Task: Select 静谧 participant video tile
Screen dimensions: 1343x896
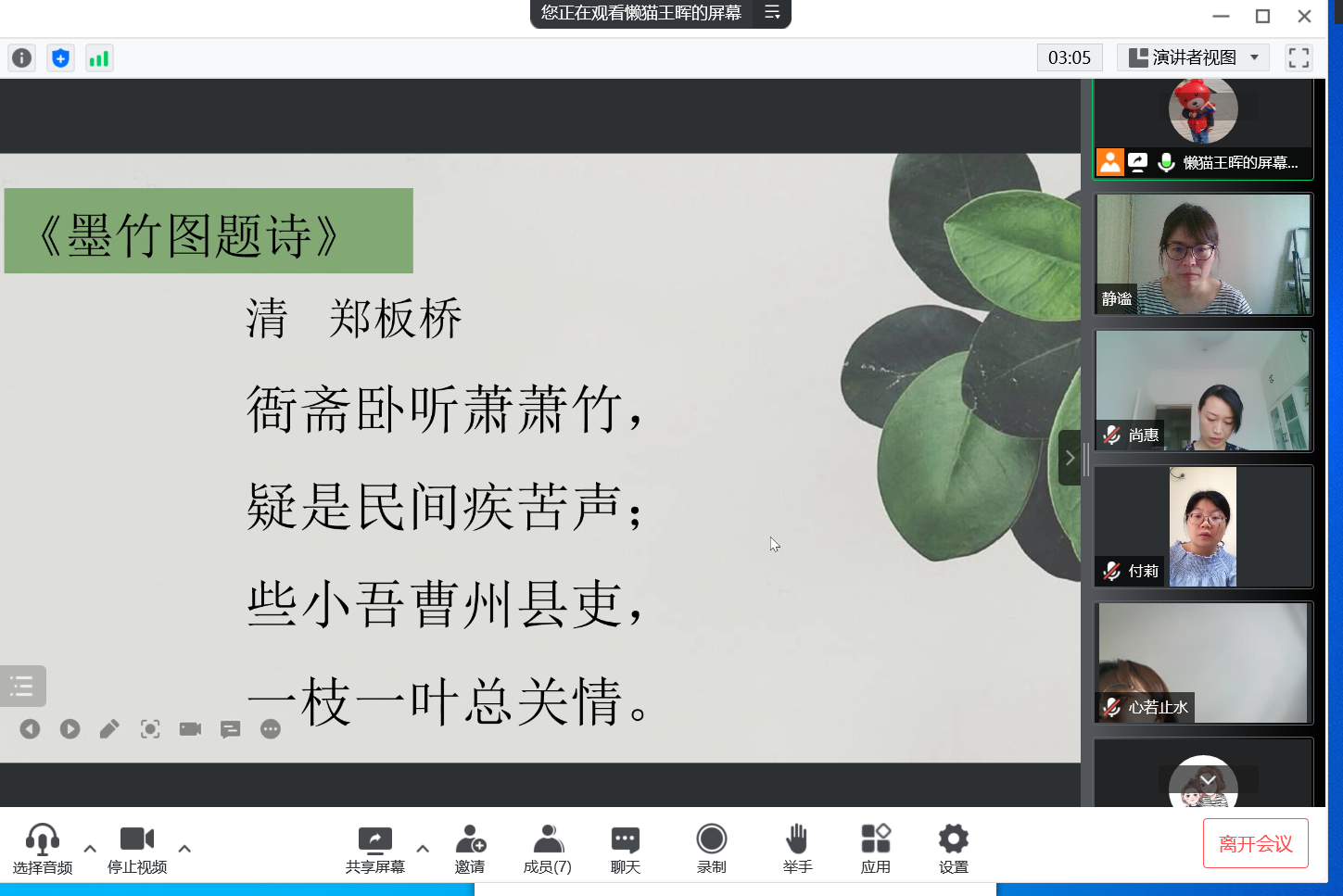Action: (x=1203, y=254)
